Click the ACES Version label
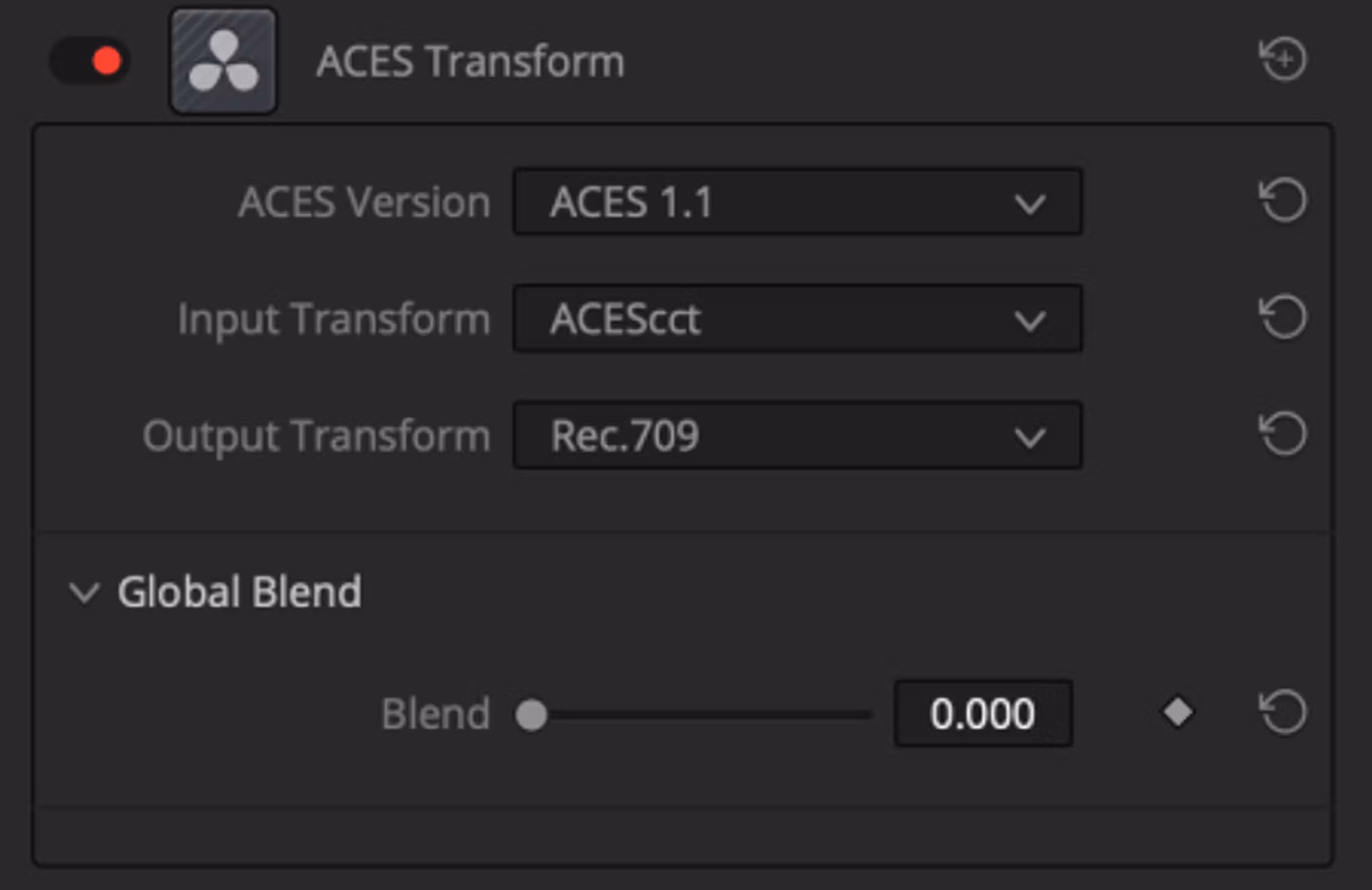 click(x=364, y=202)
